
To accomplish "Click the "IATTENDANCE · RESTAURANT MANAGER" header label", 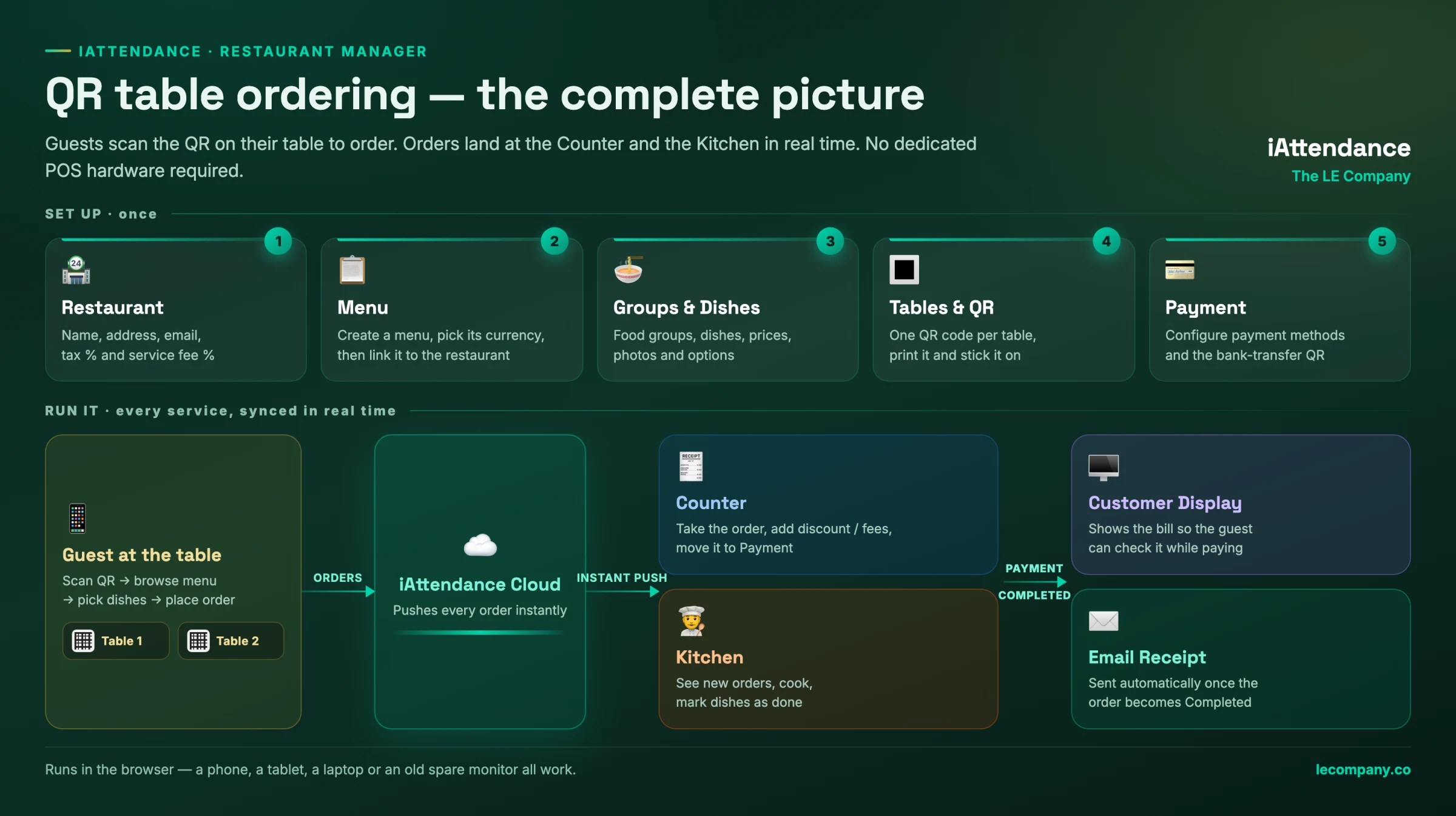I will coord(252,52).
